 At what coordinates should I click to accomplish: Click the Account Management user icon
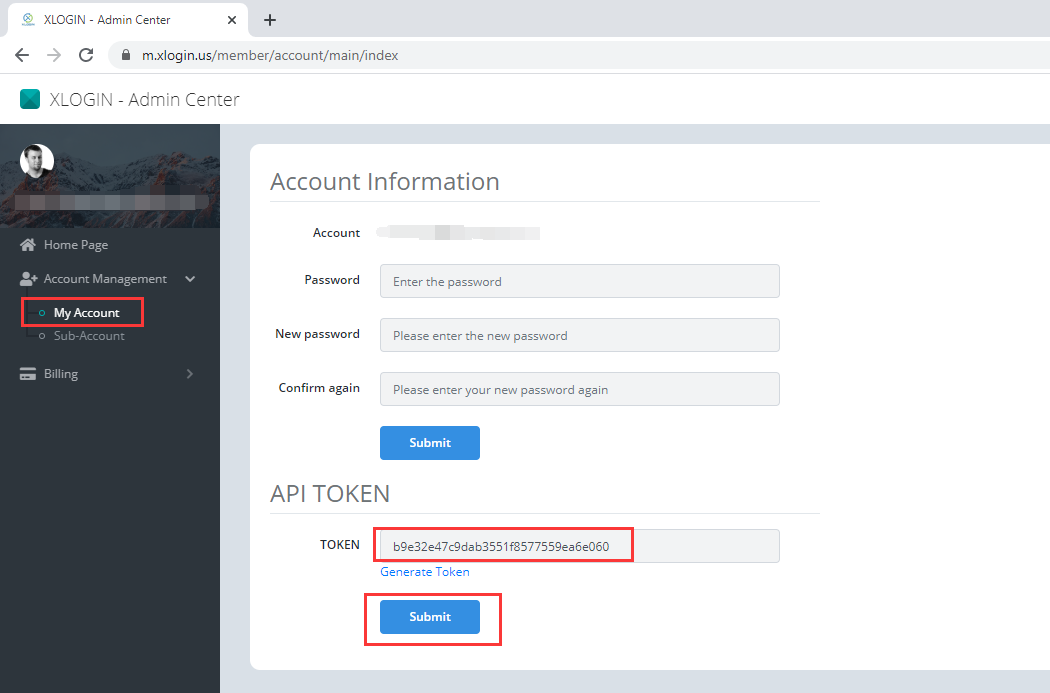coord(28,279)
